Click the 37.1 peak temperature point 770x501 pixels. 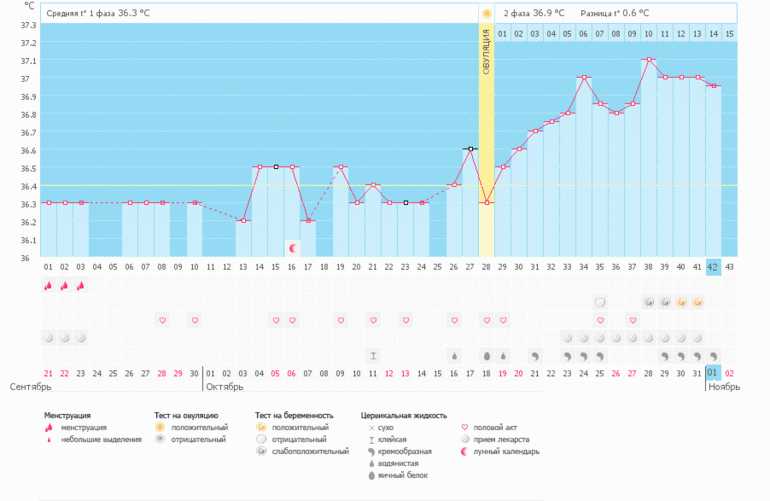click(649, 59)
